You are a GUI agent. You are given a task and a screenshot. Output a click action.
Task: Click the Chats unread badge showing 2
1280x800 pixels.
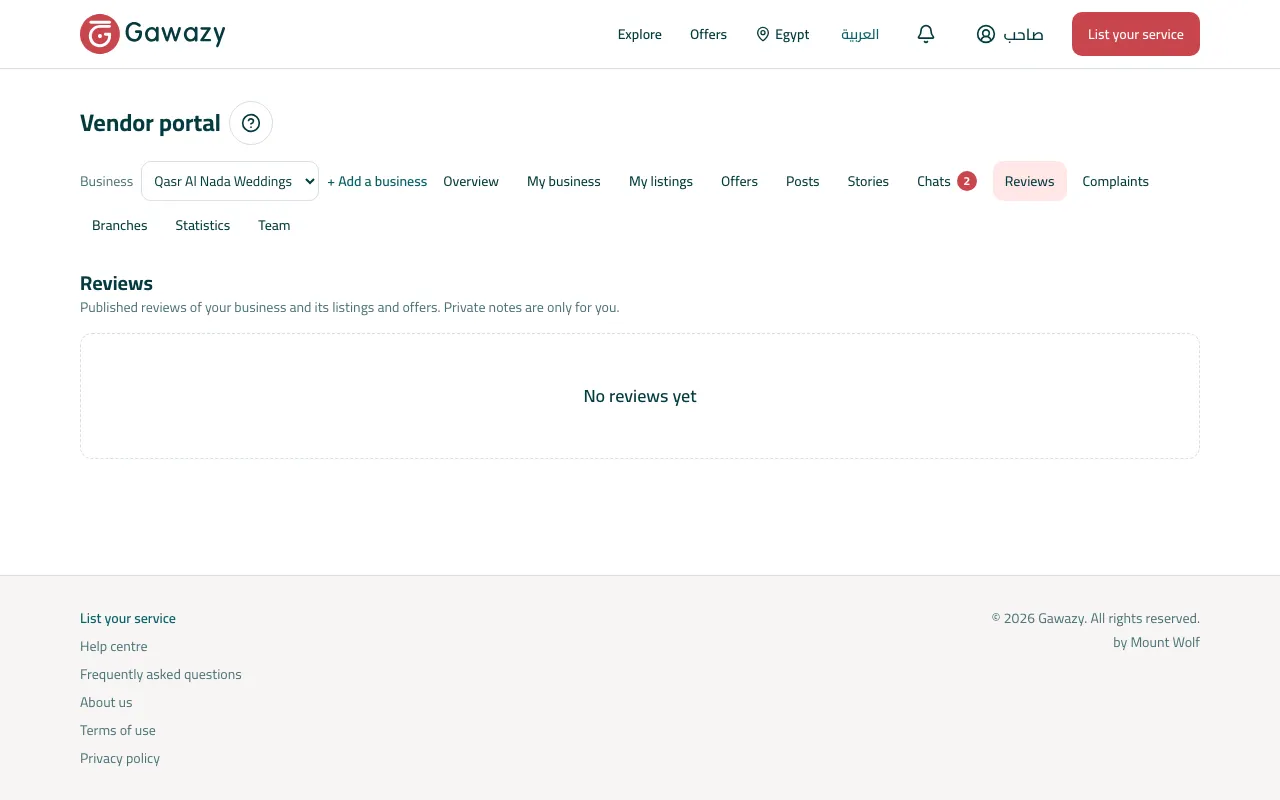click(966, 181)
